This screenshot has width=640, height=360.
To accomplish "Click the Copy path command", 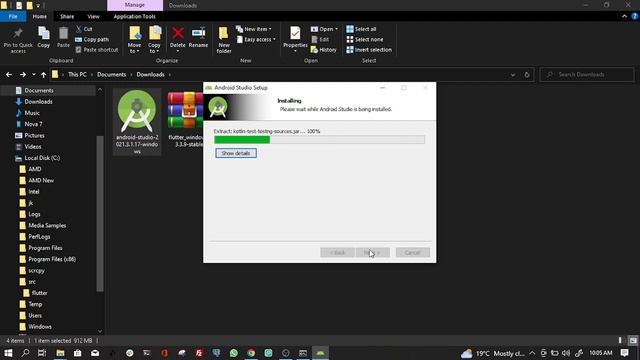I will point(92,40).
